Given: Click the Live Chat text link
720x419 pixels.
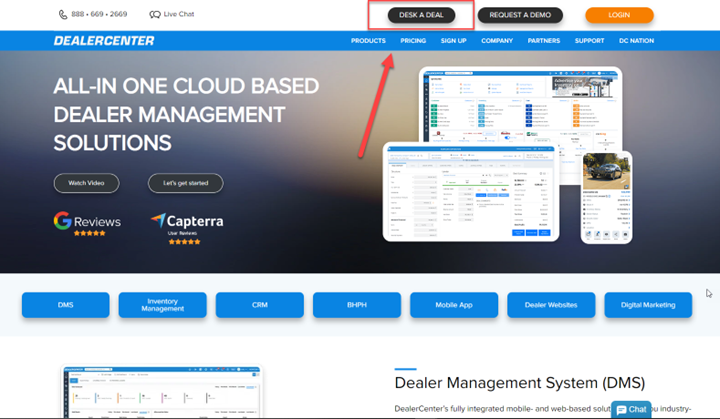Looking at the screenshot, I should point(179,15).
